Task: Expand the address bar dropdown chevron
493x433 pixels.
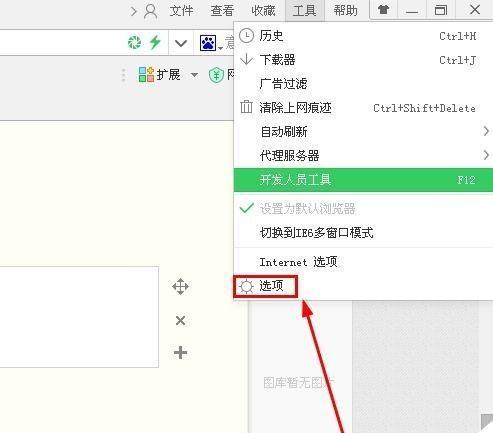Action: point(181,43)
